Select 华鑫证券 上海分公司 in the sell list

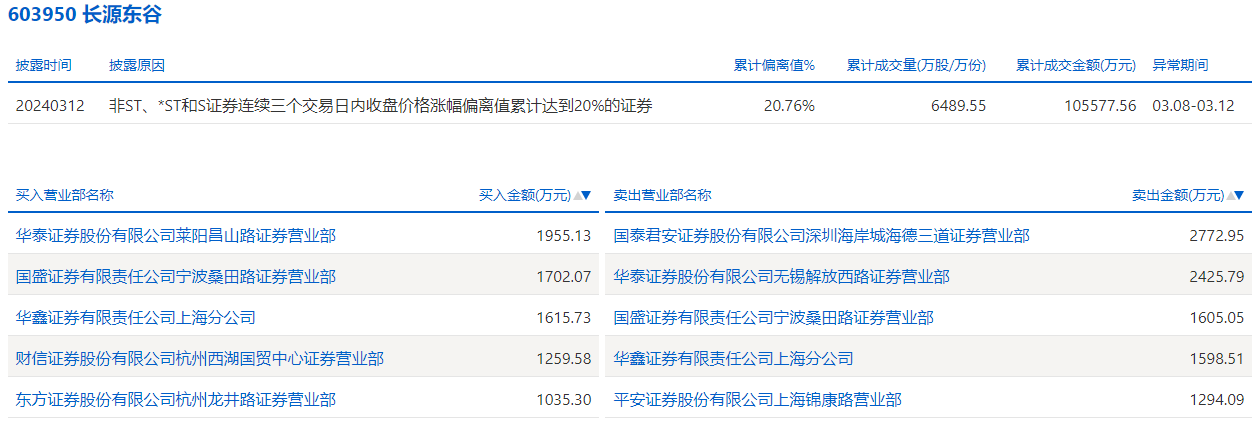click(733, 359)
